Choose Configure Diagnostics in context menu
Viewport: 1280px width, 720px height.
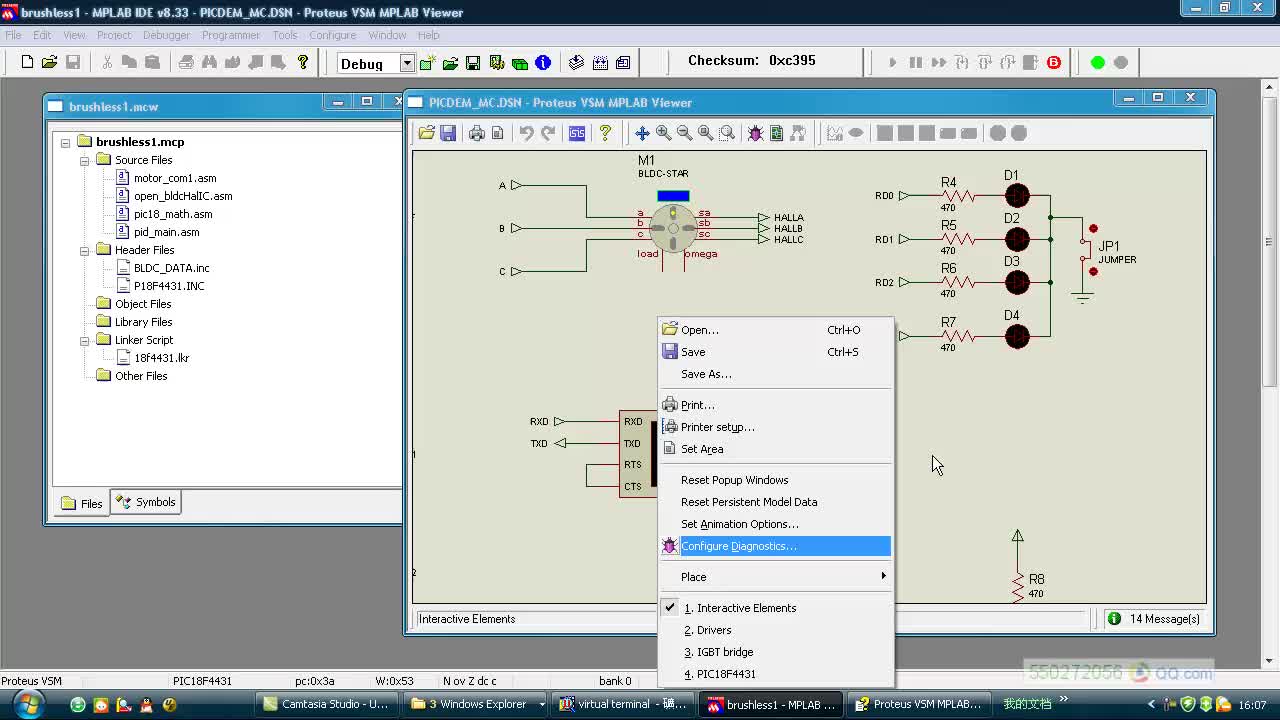775,546
